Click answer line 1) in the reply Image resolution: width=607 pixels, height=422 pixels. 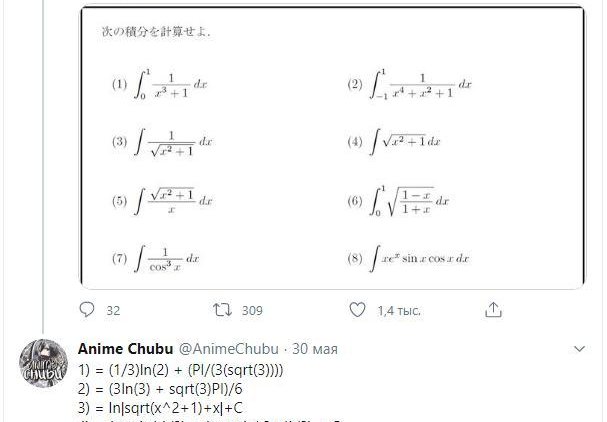pyautogui.click(x=181, y=370)
